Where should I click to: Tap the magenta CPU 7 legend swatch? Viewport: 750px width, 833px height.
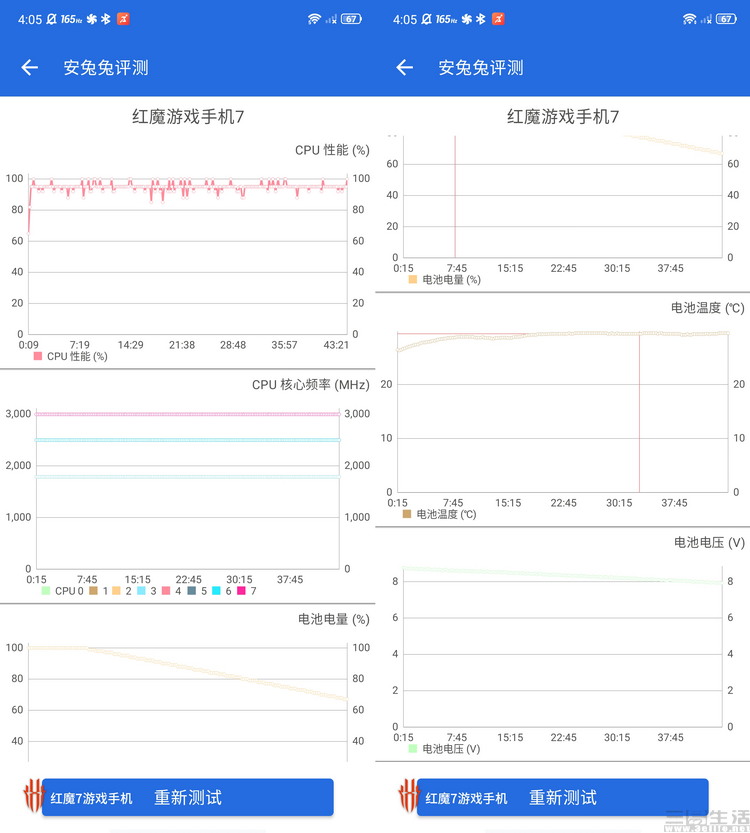pyautogui.click(x=241, y=591)
